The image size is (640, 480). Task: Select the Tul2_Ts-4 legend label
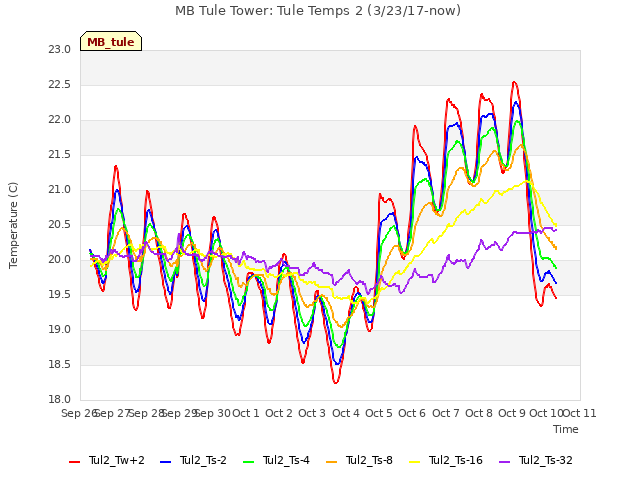click(x=287, y=460)
